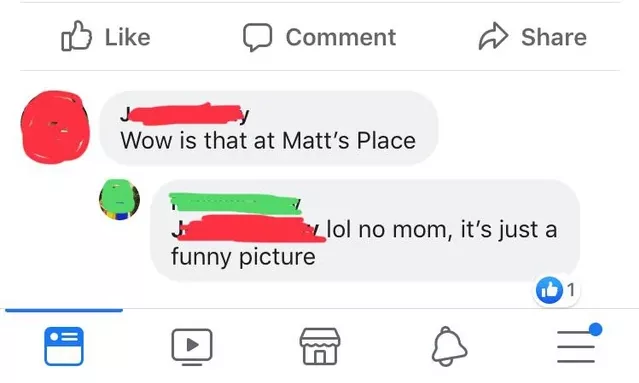Open the Comment speech bubble icon

[x=258, y=37]
